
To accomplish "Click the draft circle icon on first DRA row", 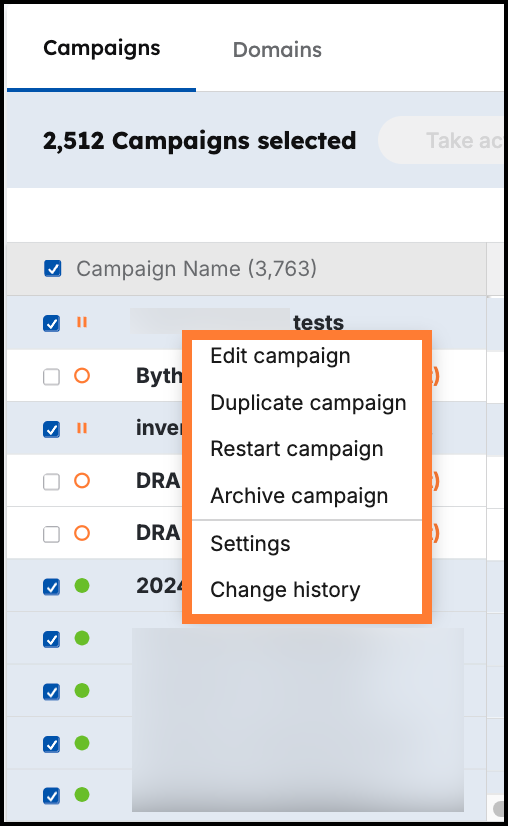I will [x=82, y=480].
